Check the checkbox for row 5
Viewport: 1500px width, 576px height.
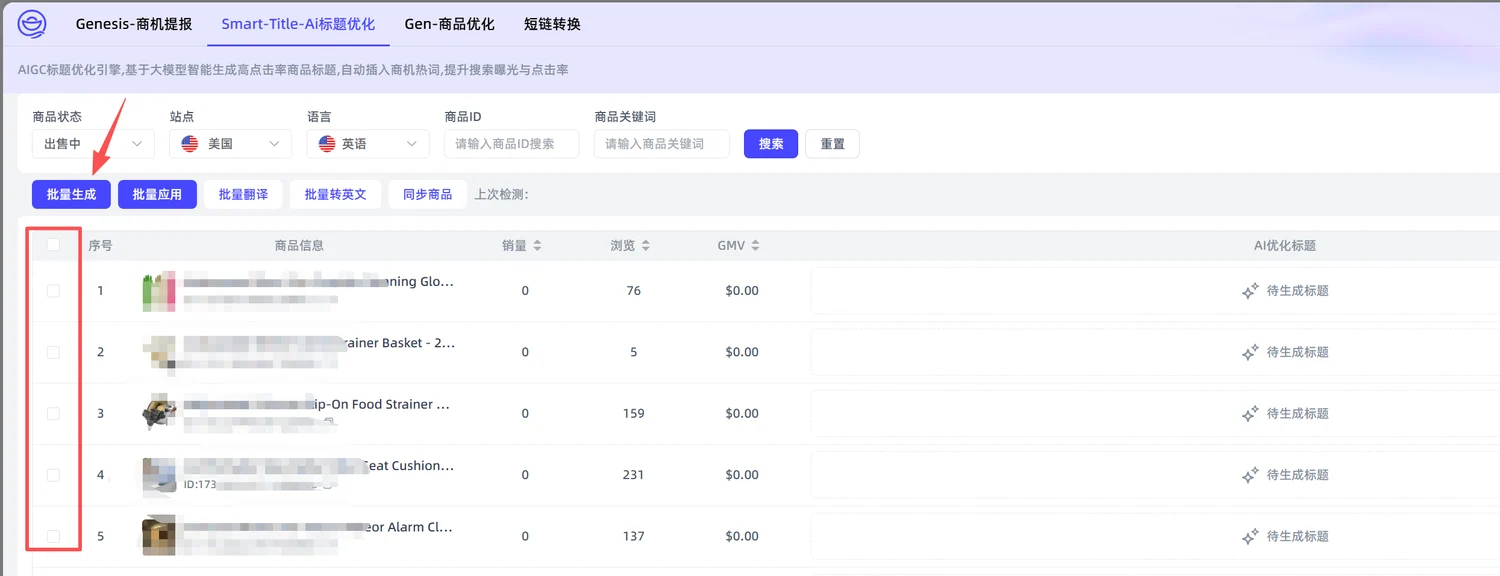pyautogui.click(x=54, y=536)
